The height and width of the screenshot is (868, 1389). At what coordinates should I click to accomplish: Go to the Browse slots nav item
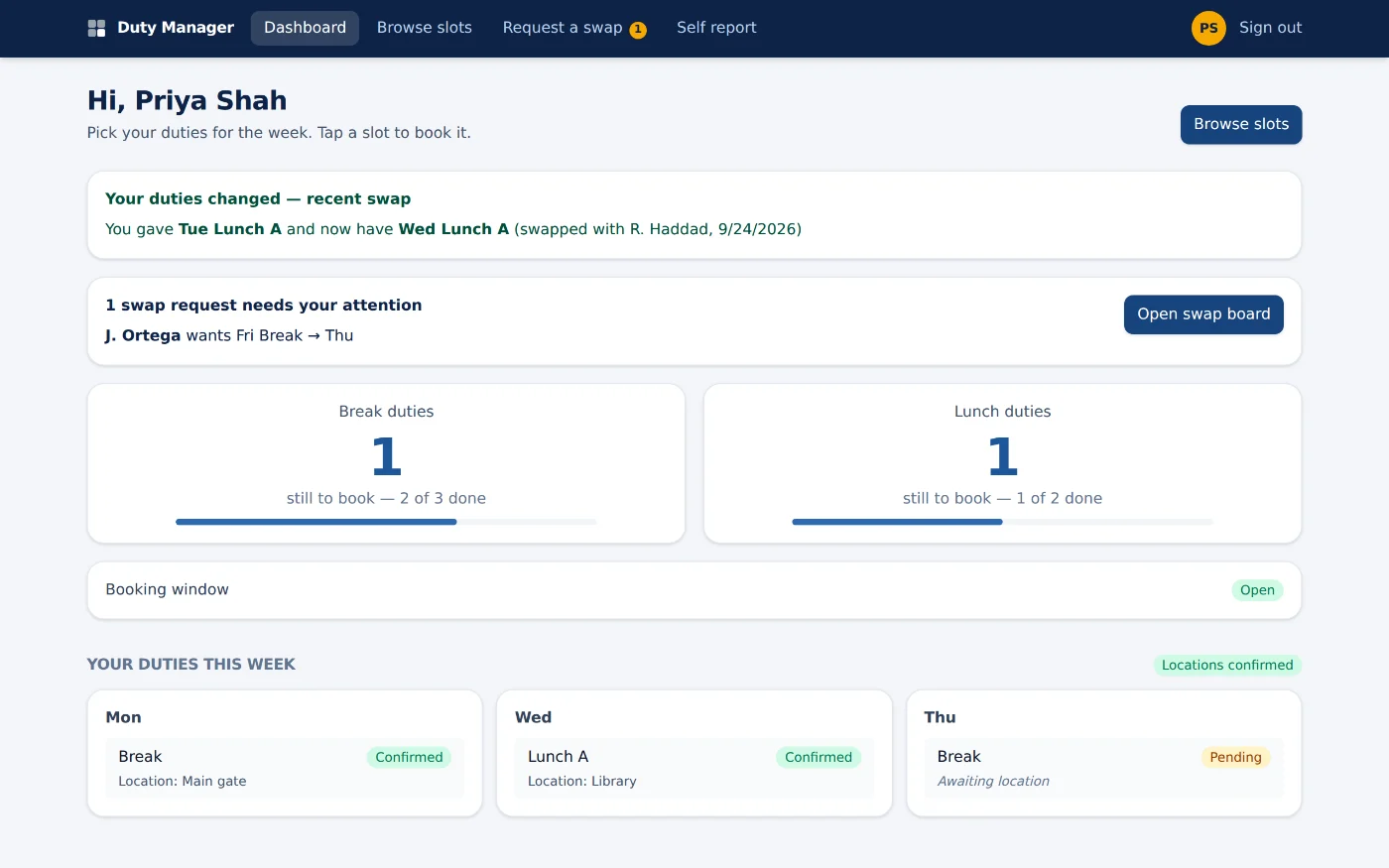425,28
